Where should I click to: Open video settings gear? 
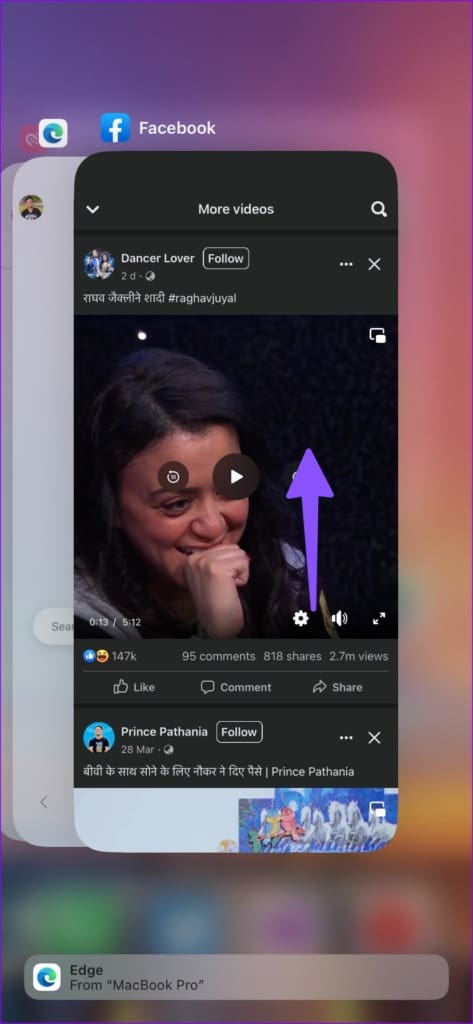[301, 618]
